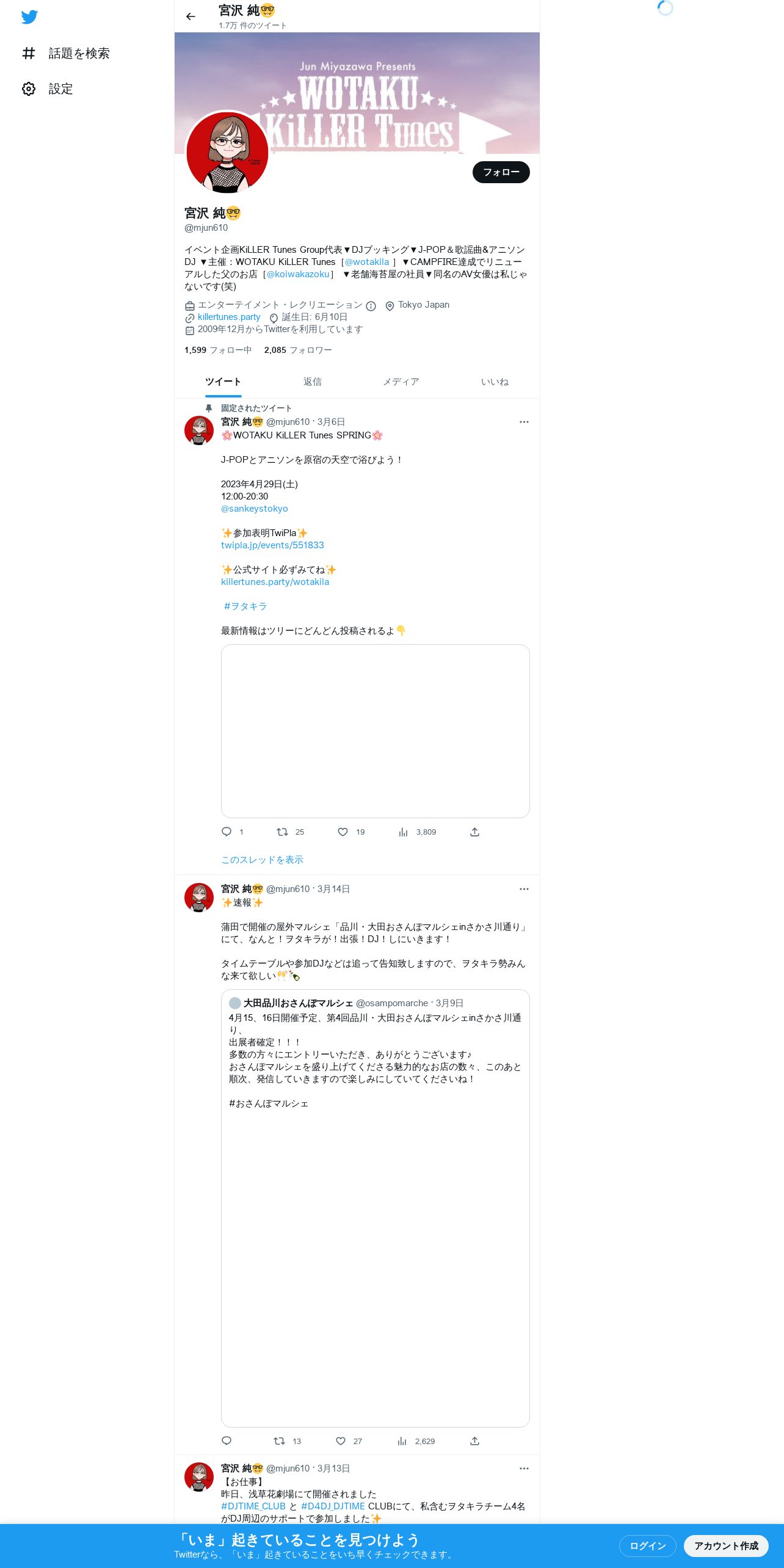Image resolution: width=784 pixels, height=1568 pixels.
Task: Open more options on 3月13日 tweet
Action: 524,1468
